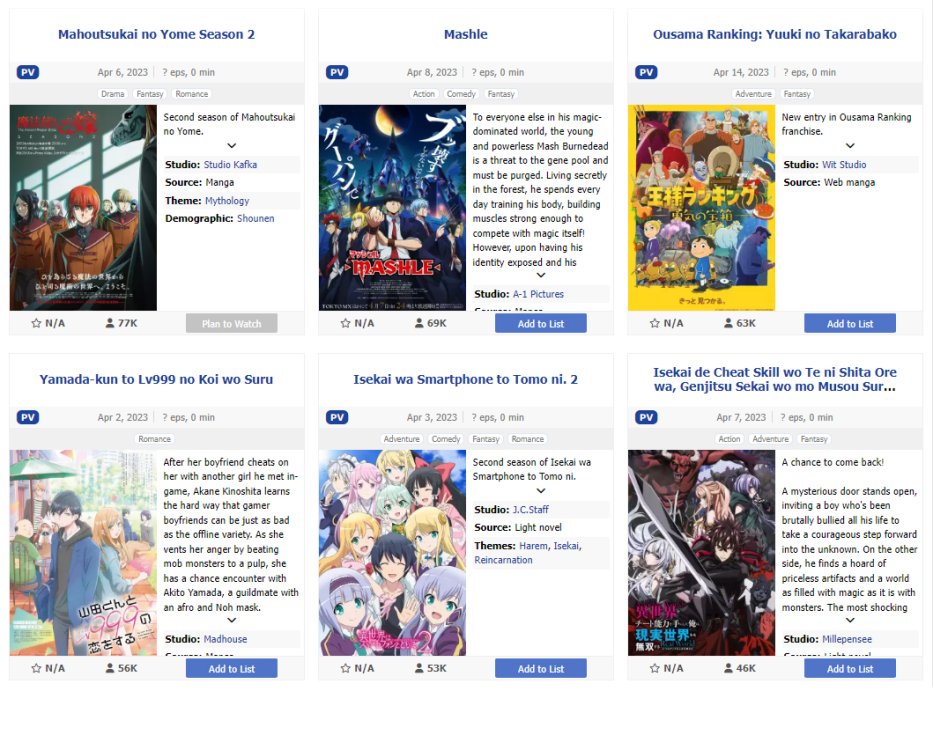Add Mashle to your list

[541, 324]
